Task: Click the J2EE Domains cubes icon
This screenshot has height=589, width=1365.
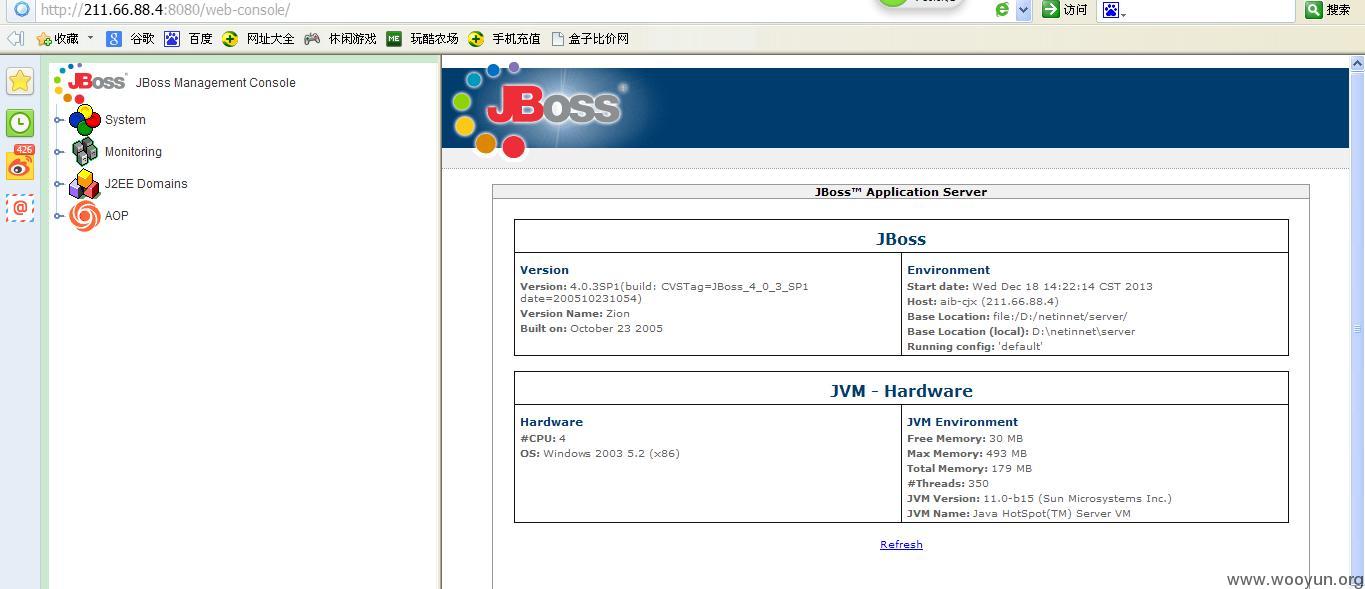Action: [x=85, y=184]
